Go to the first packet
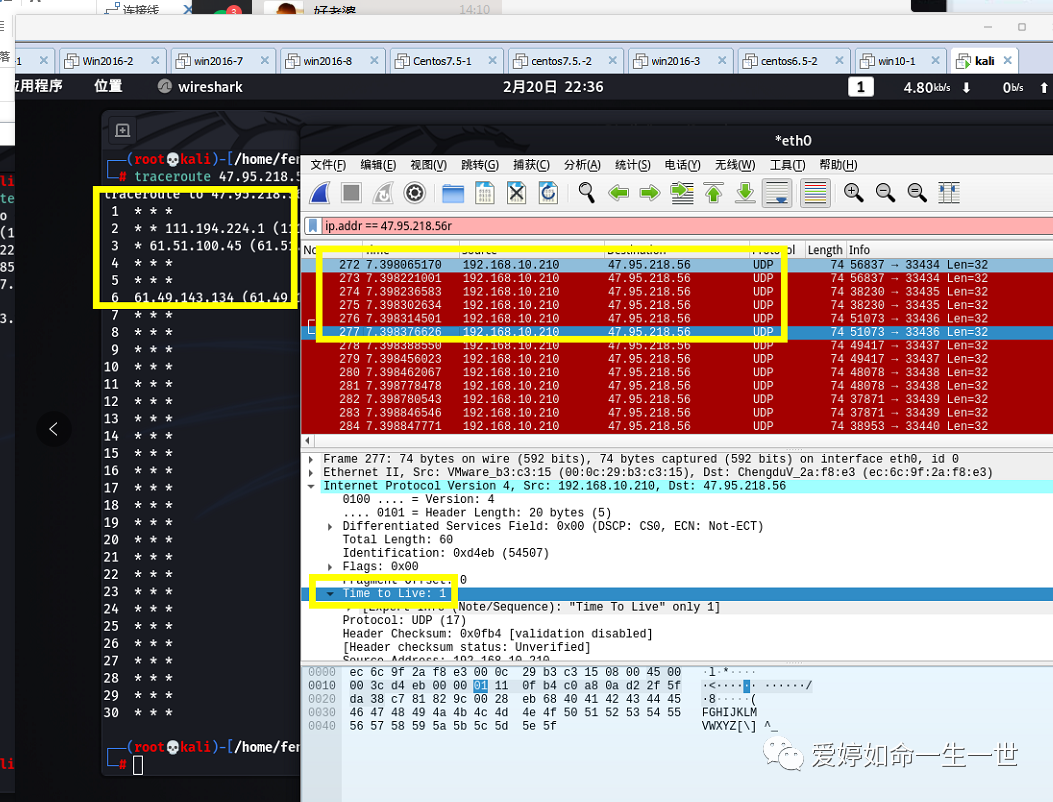Image resolution: width=1053 pixels, height=802 pixels. (x=714, y=193)
